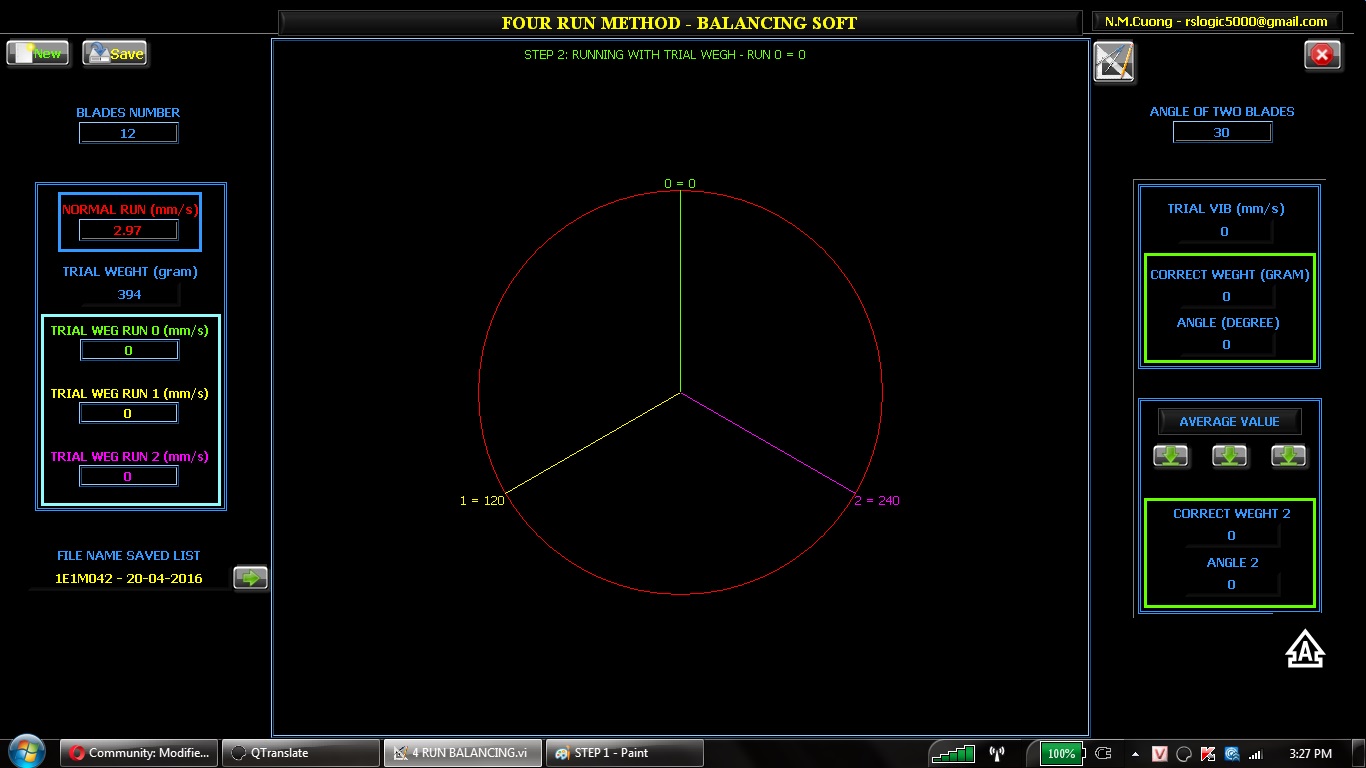Click the Step 2 status text above the plot
This screenshot has width=1366, height=768.
tap(665, 55)
